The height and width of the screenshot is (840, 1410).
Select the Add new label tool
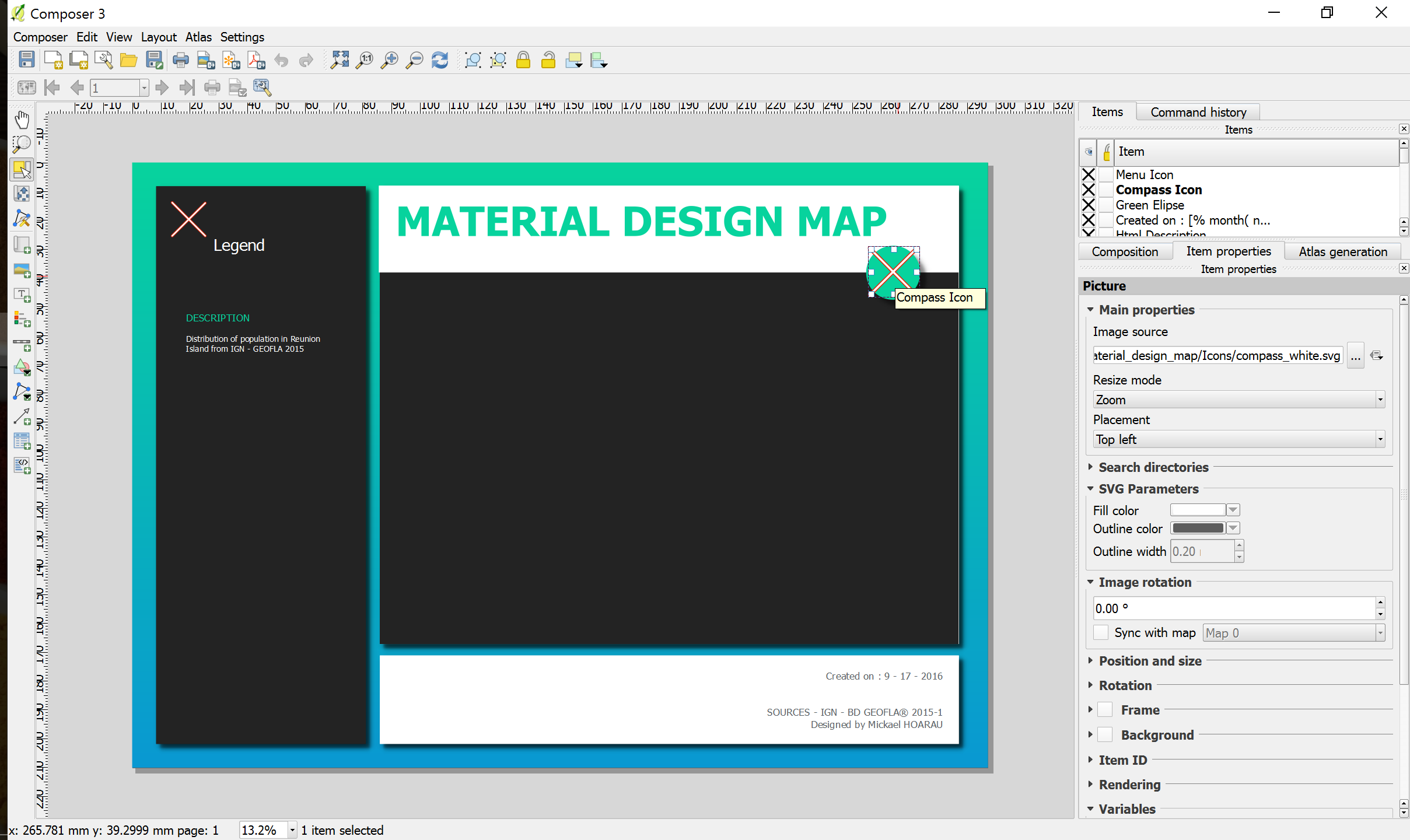(x=22, y=295)
